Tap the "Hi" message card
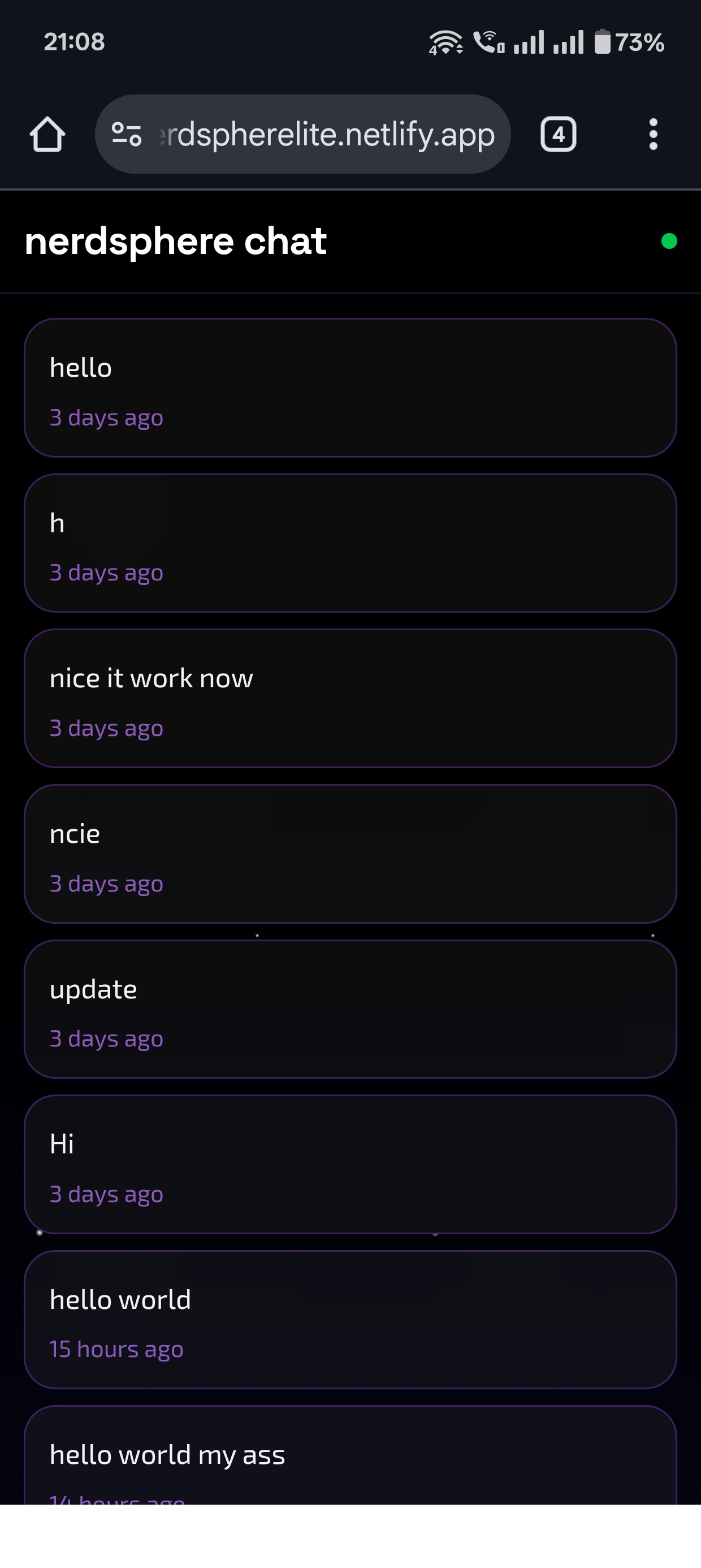This screenshot has width=701, height=1568. tap(350, 1165)
